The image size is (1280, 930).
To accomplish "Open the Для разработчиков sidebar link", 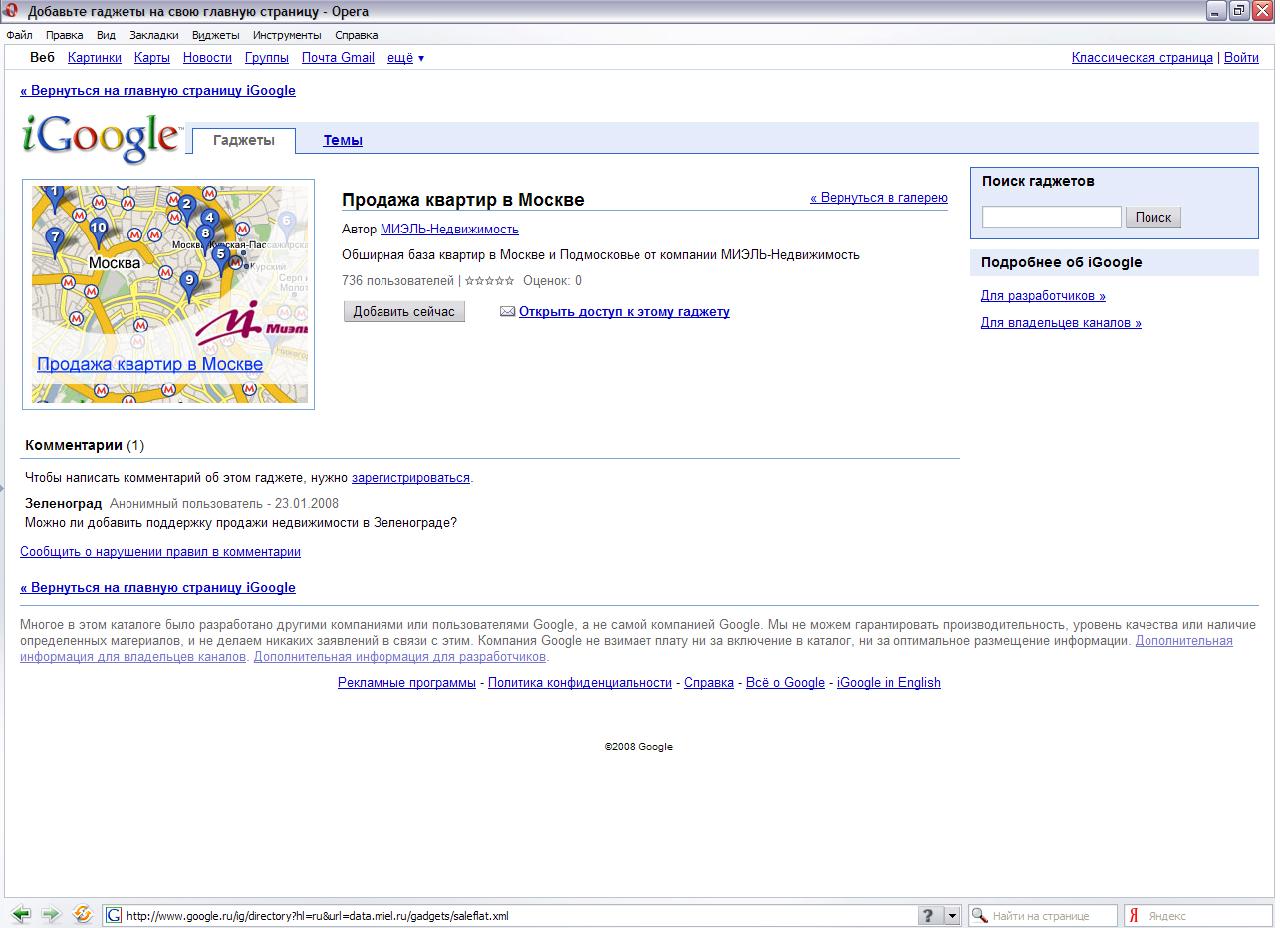I will pos(1043,296).
